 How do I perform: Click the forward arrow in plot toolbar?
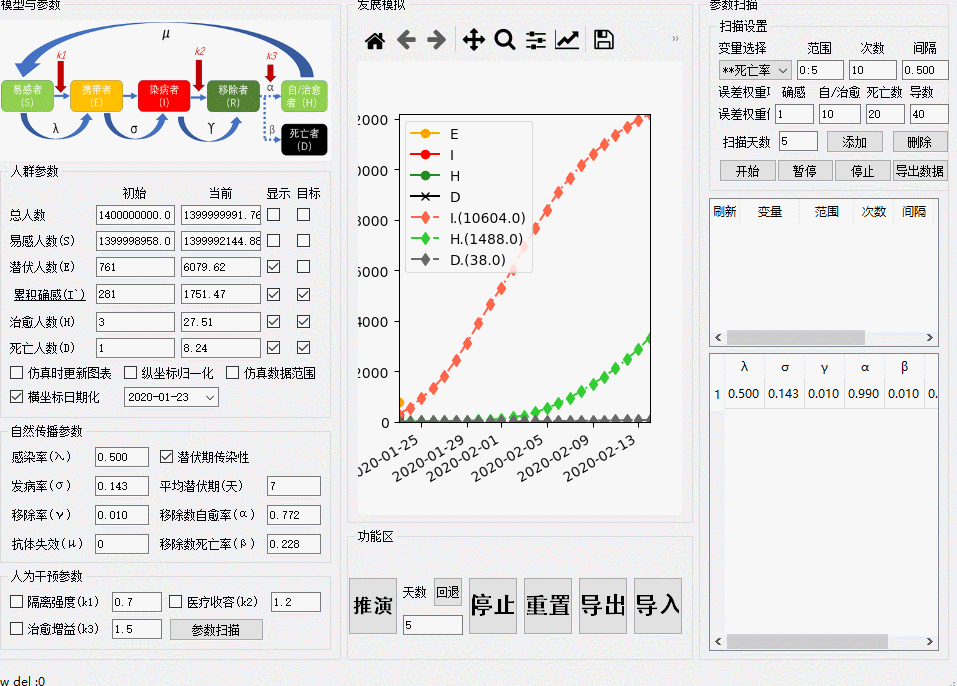[436, 40]
